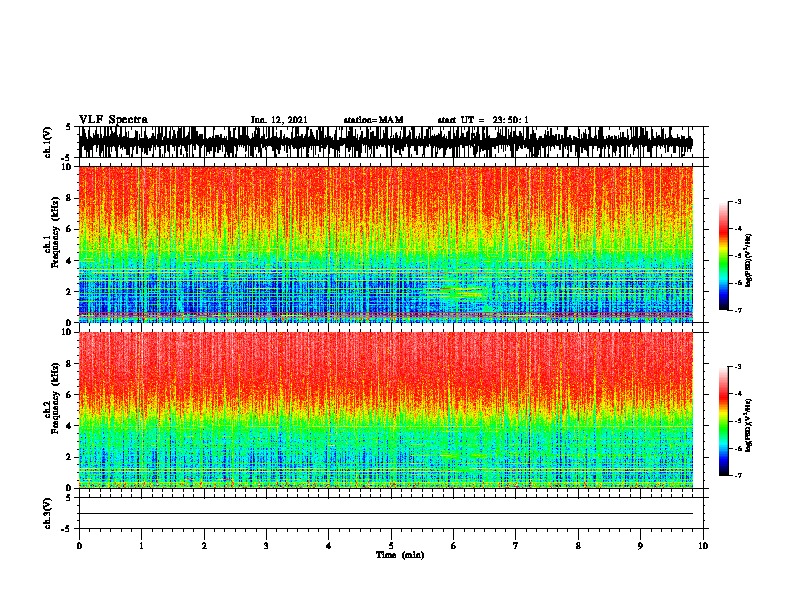
Task: Click the ch.1 spectrogram color bar
Action: [723, 256]
